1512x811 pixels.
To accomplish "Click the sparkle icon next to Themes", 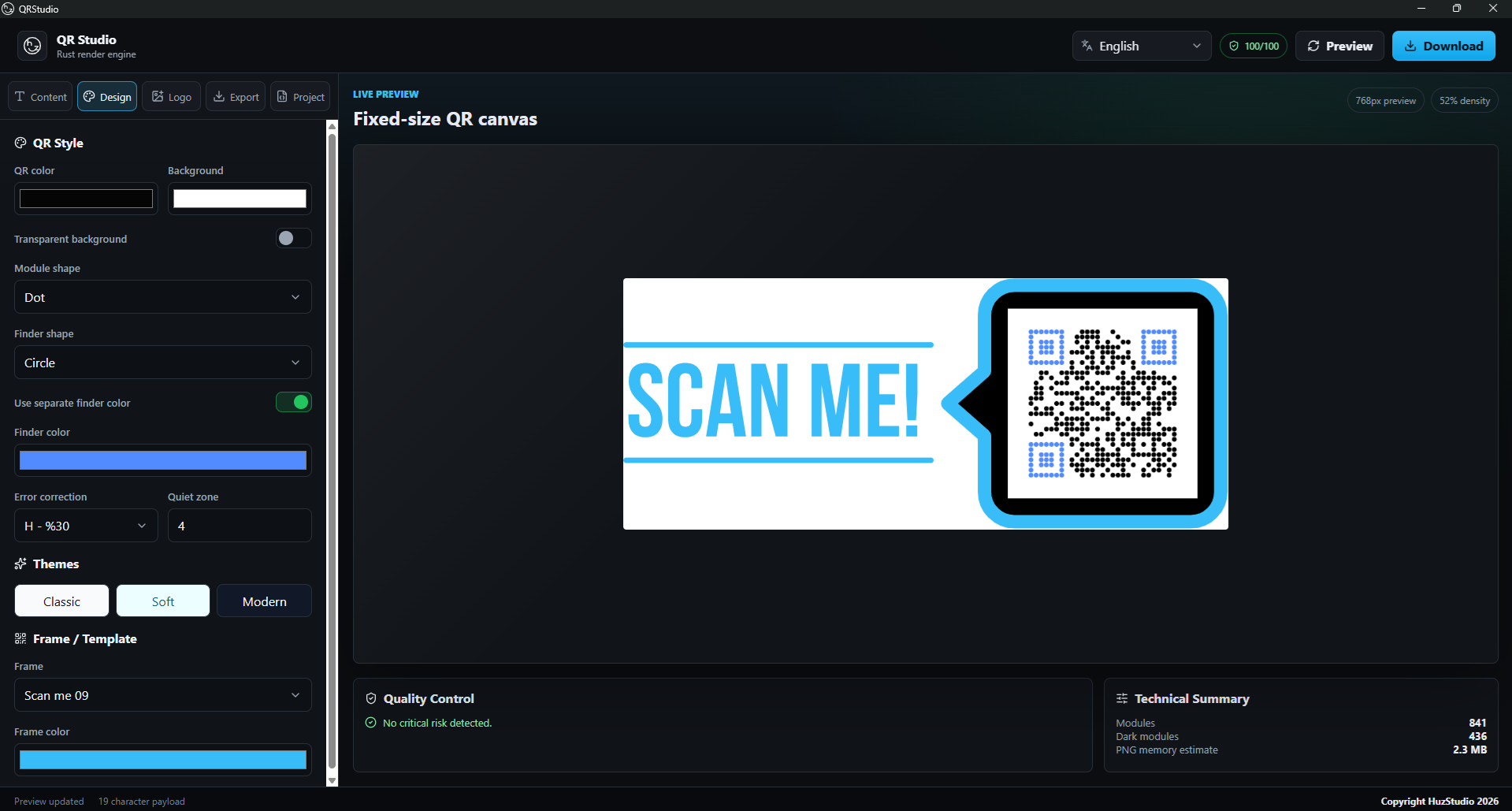I will pyautogui.click(x=20, y=564).
